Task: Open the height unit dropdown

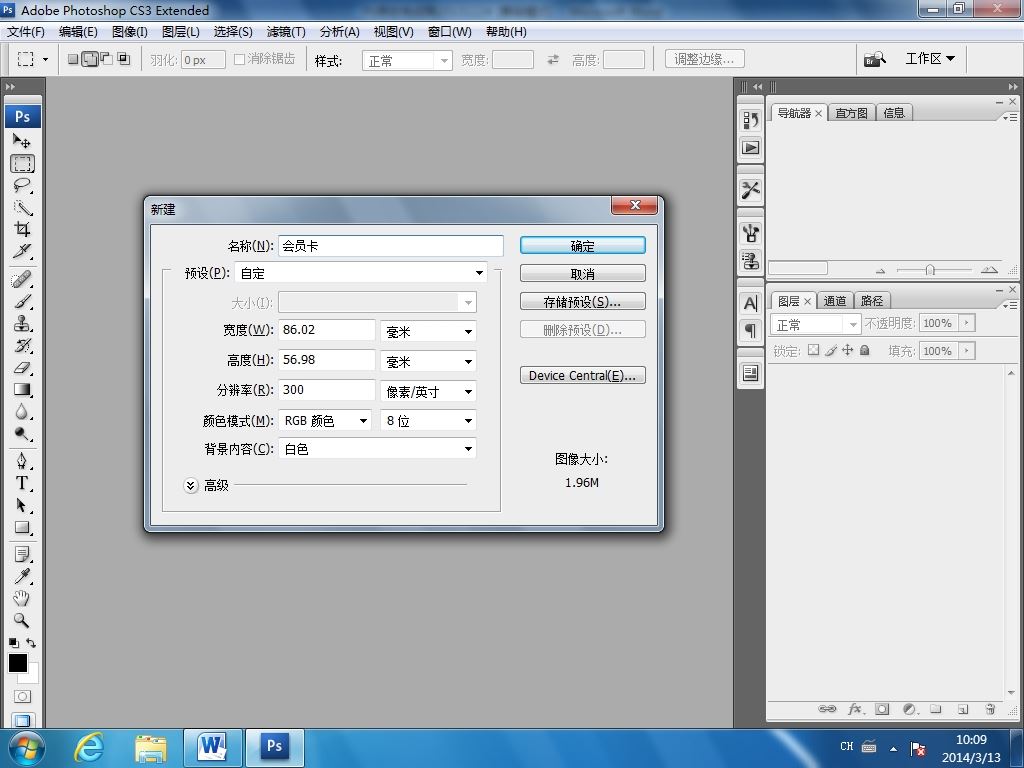Action: tap(428, 361)
